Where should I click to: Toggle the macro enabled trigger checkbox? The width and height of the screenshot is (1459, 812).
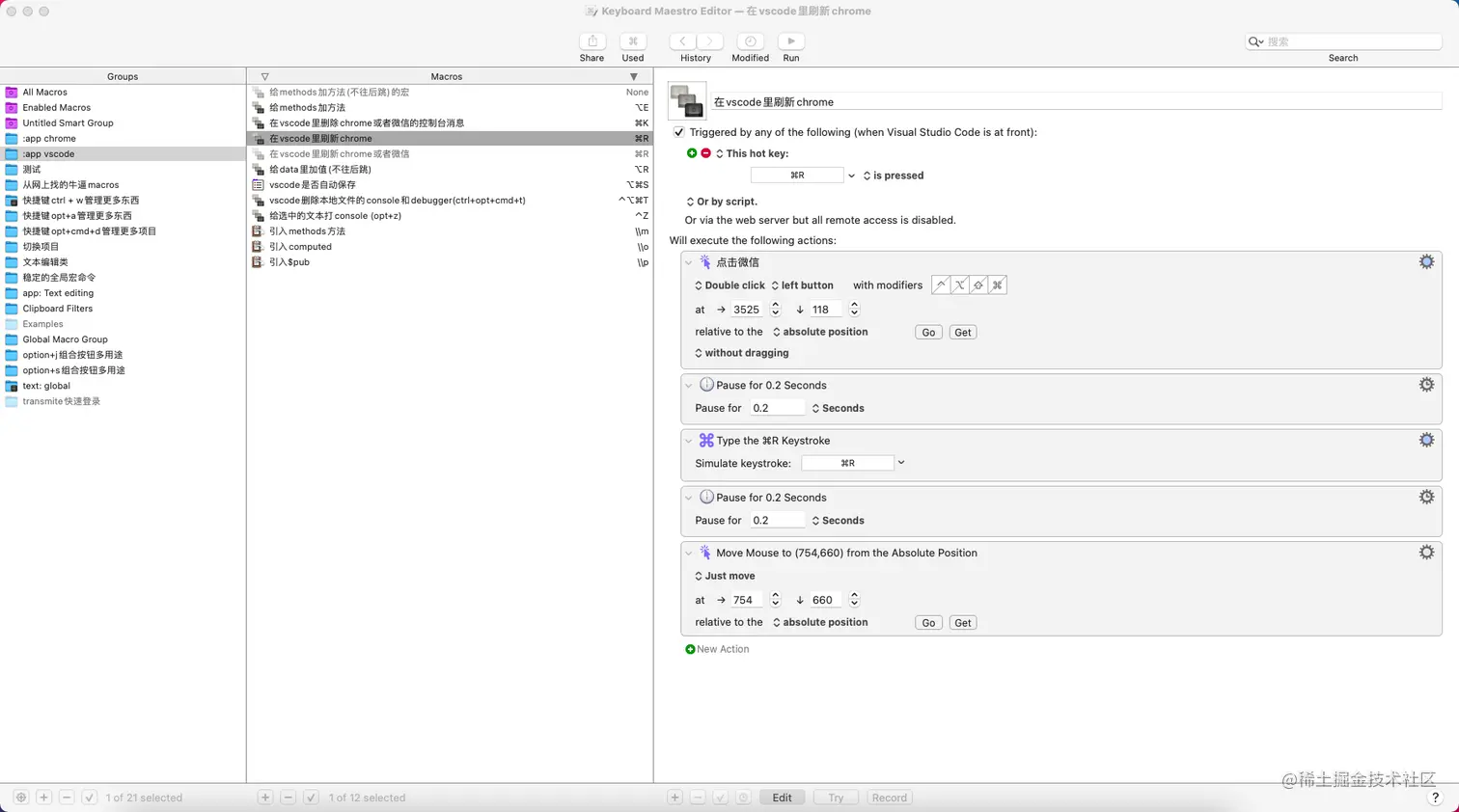point(678,132)
